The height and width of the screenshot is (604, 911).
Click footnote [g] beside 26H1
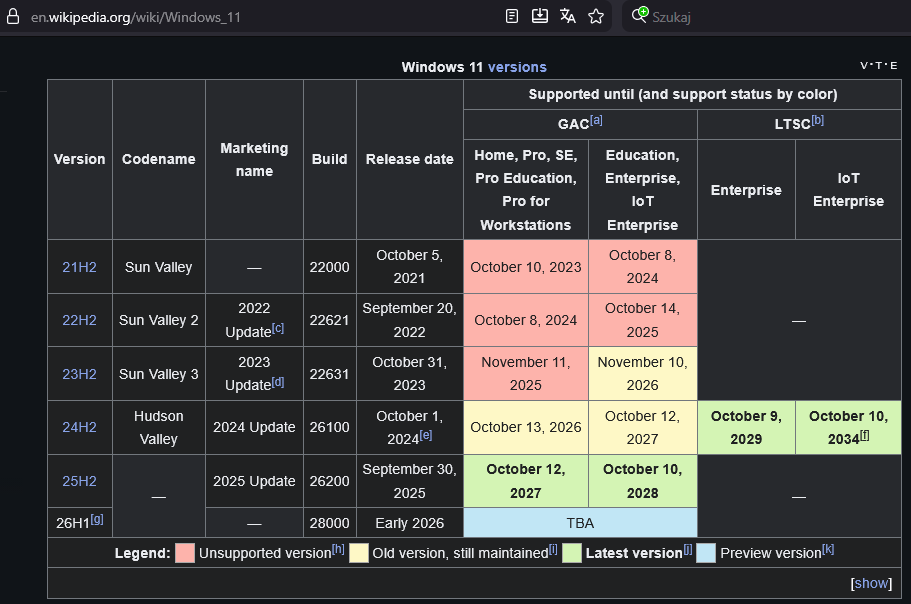tap(97, 519)
